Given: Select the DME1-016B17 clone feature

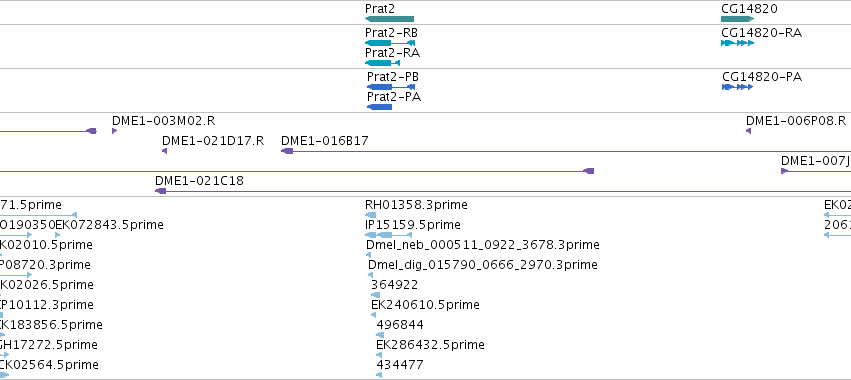Looking at the screenshot, I should 566,151.
